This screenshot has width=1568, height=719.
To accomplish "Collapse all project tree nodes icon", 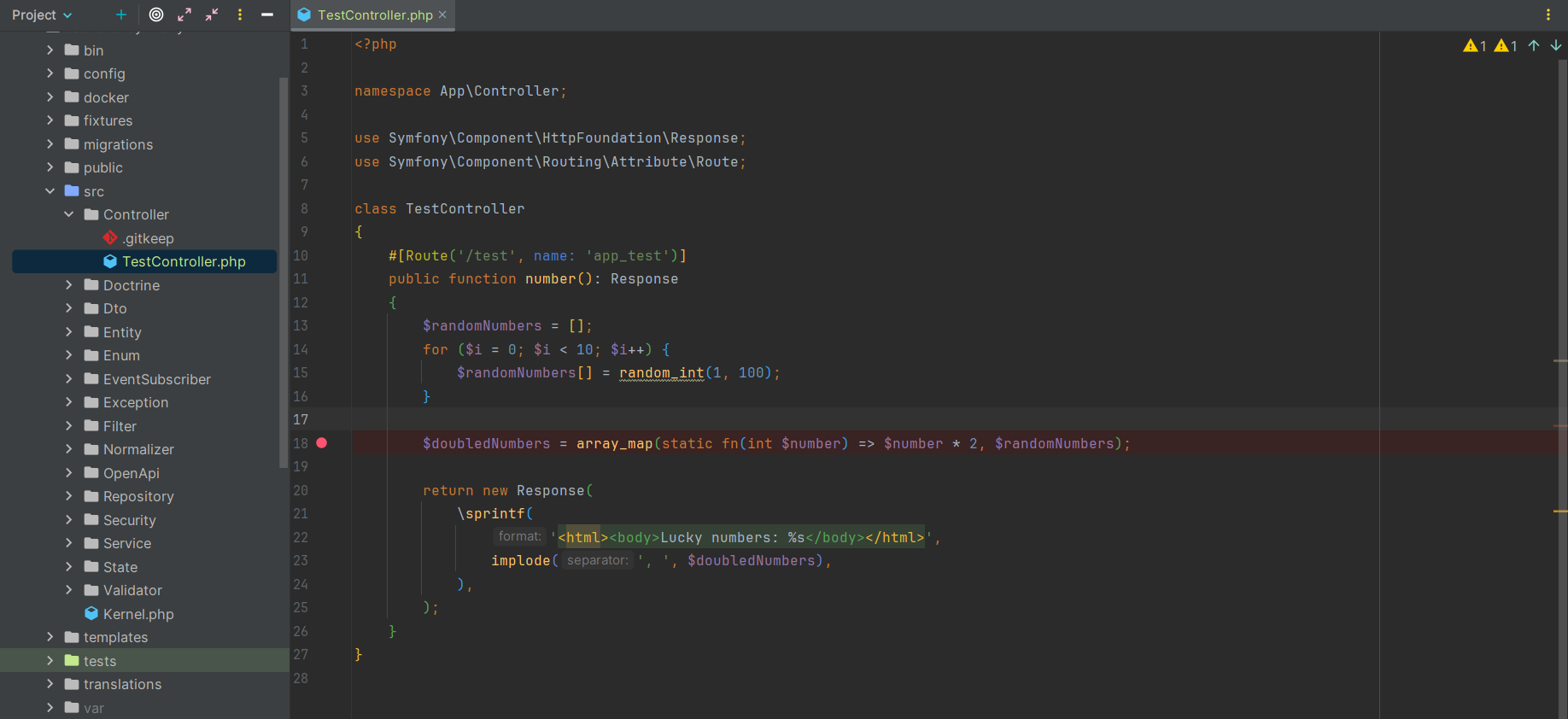I will [x=212, y=15].
